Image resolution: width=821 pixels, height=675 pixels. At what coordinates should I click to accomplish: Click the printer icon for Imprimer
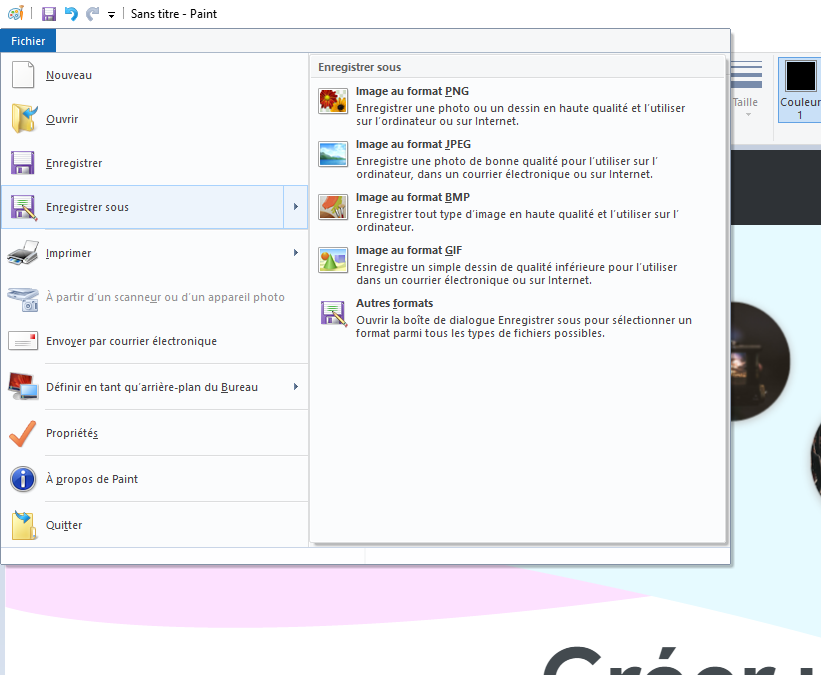click(23, 252)
